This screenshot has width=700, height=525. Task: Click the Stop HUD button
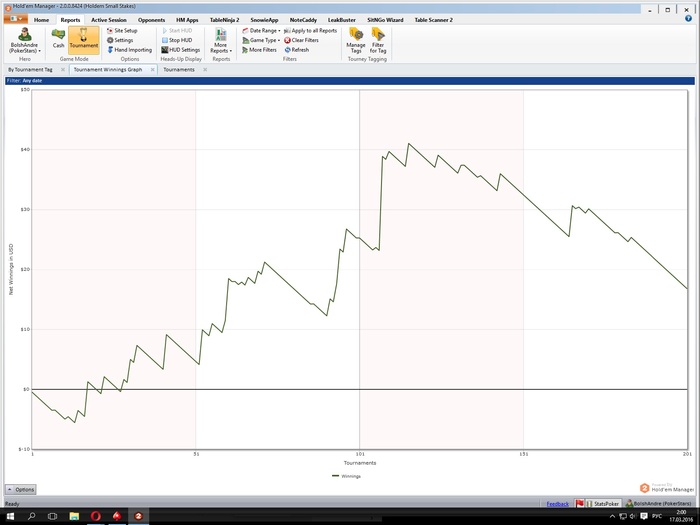click(x=177, y=40)
